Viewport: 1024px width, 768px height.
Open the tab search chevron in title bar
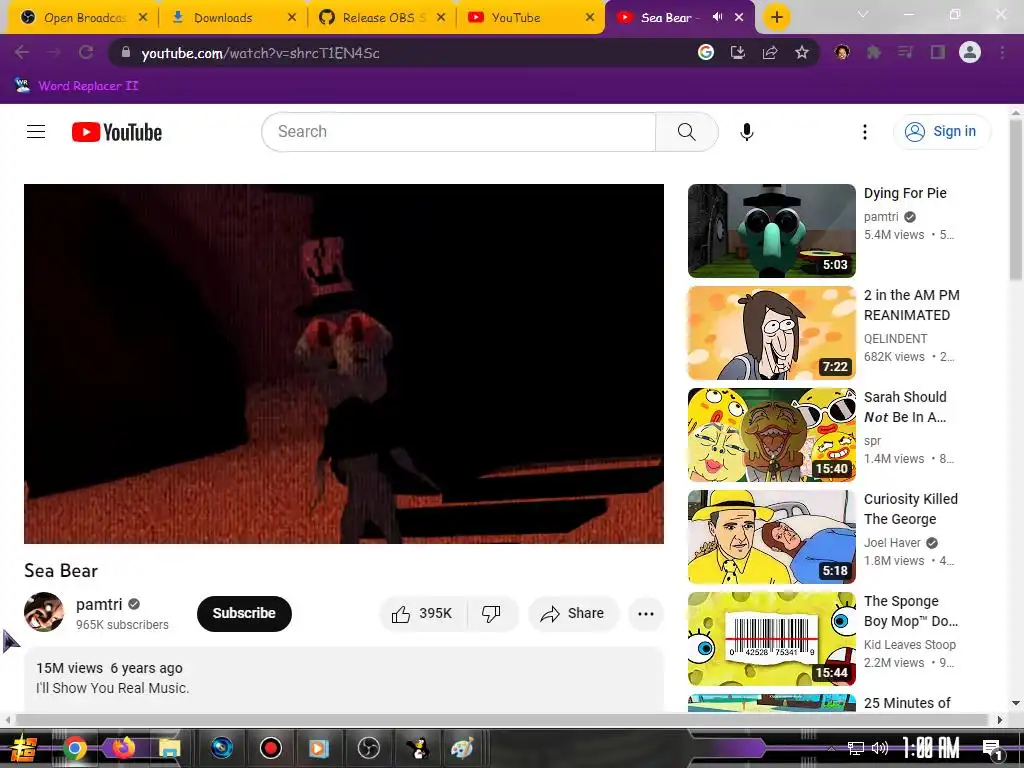click(863, 14)
